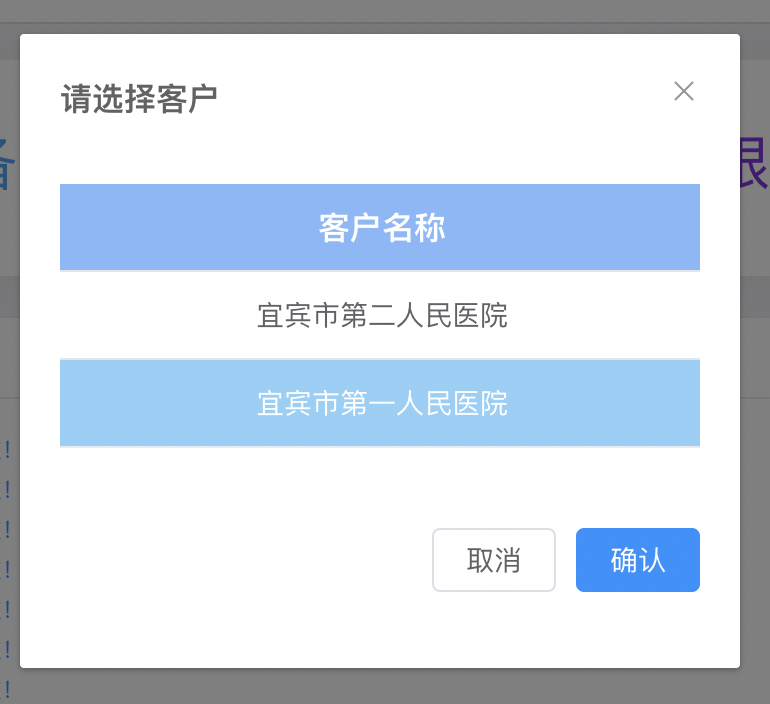Click the dialog title 请选择客户
The image size is (770, 704).
tap(139, 99)
